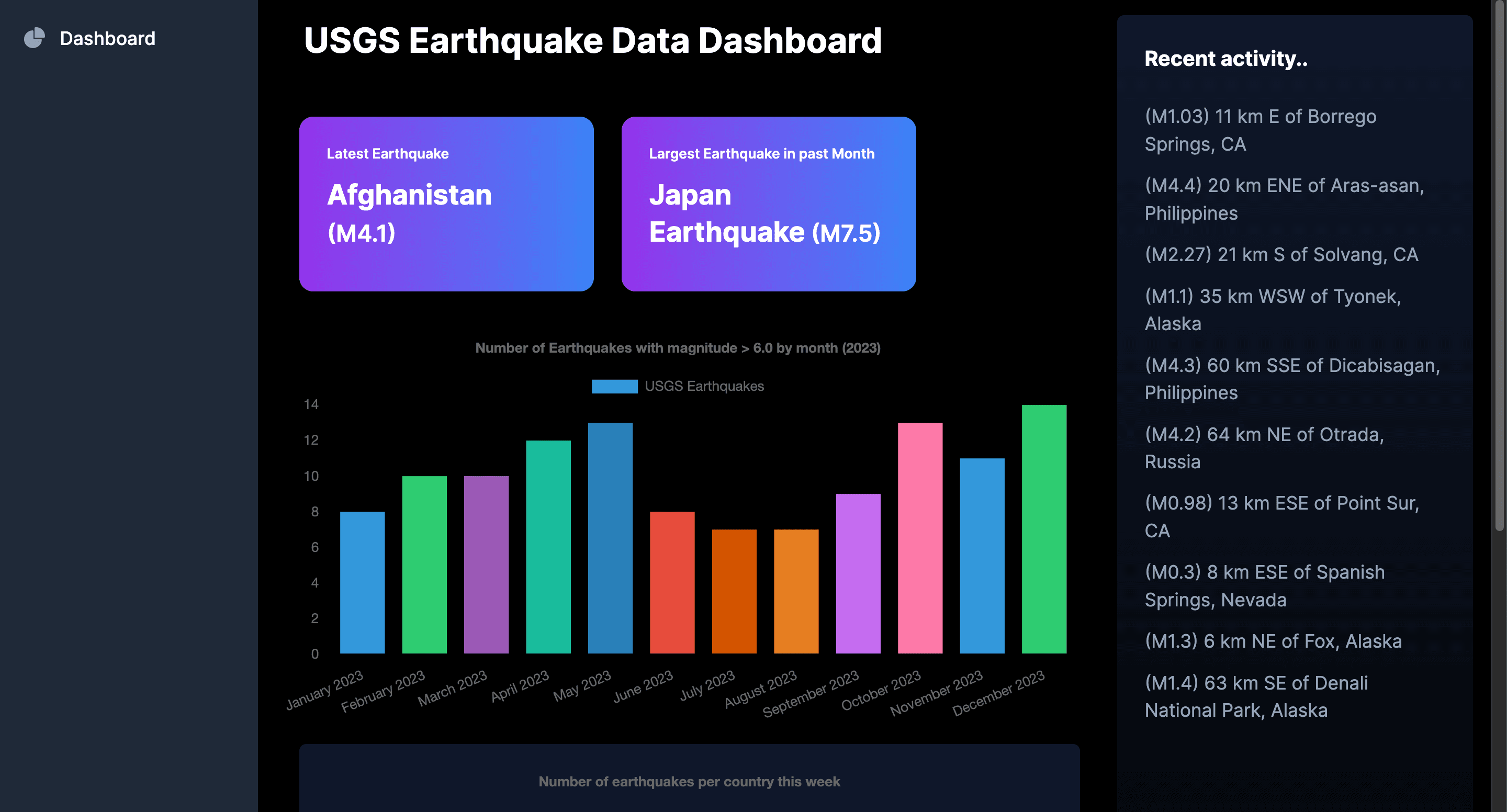Click the y-axis value 10
This screenshot has height=812, width=1507.
(x=311, y=476)
